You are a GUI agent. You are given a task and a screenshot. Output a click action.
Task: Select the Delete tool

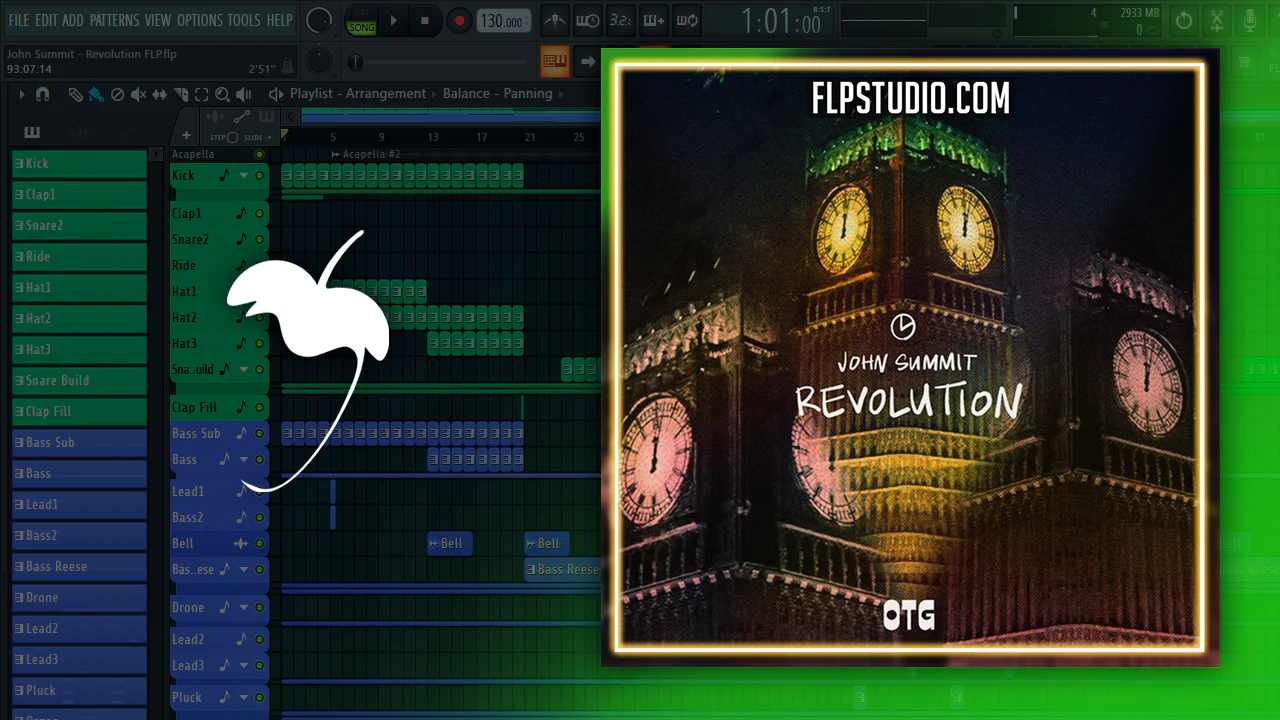coord(117,94)
